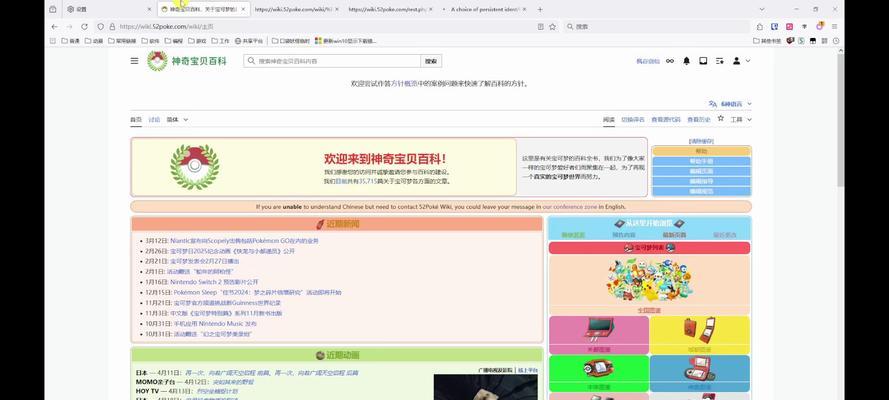Expand the 简体 language variant dropdown

tap(177, 120)
